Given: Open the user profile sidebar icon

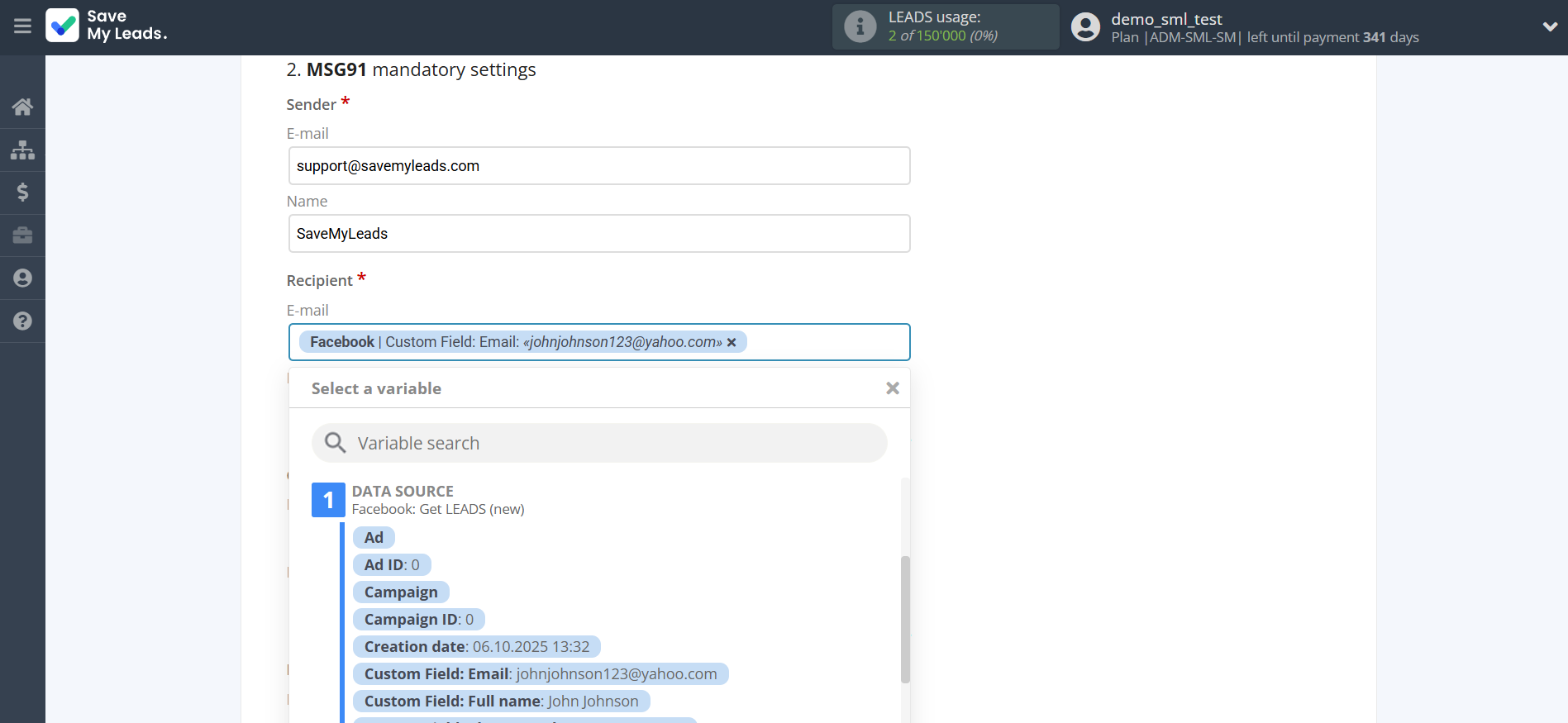Looking at the screenshot, I should pyautogui.click(x=22, y=278).
